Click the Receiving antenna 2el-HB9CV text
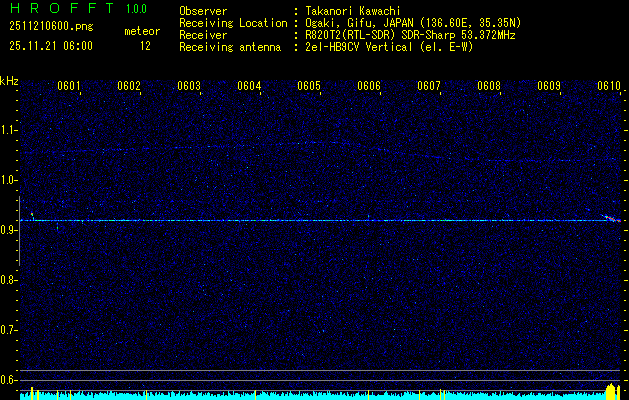The height and width of the screenshot is (400, 629). click(389, 47)
